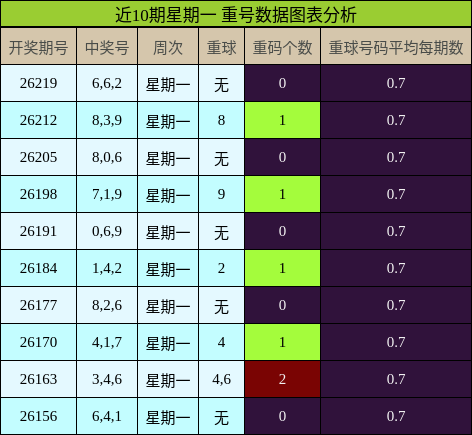The image size is (472, 435).
Task: Click repeat ball 8 in row 26212
Action: coord(222,120)
